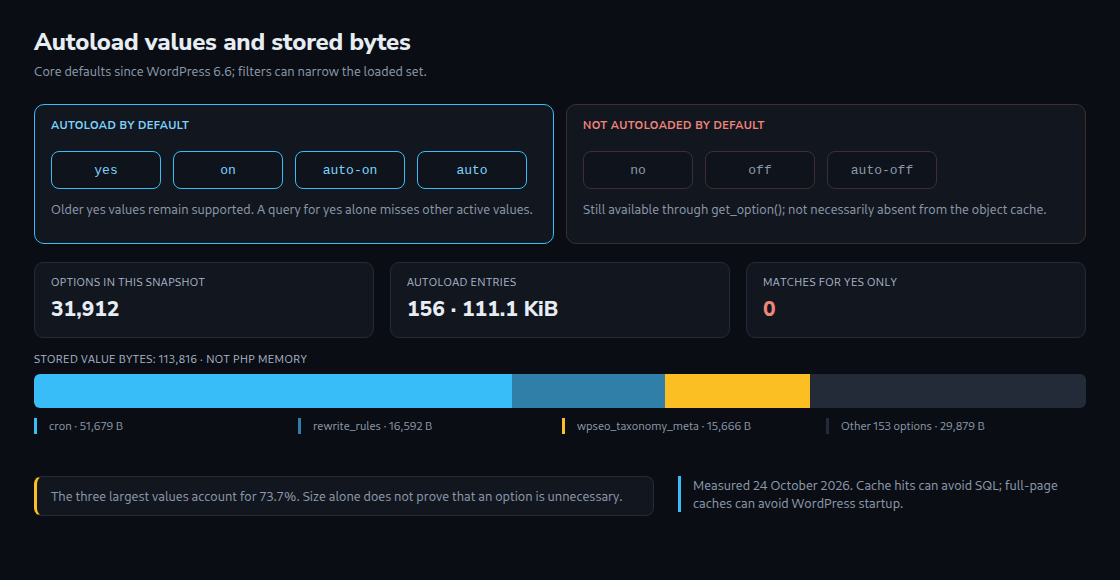This screenshot has height=580, width=1120.
Task: Click the 31,912 options count value
Action: click(85, 309)
